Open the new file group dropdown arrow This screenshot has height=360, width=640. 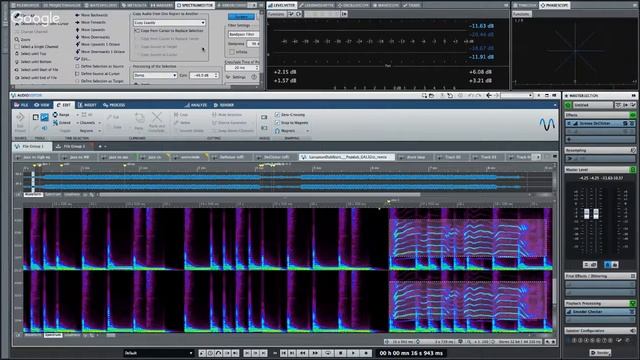105,147
